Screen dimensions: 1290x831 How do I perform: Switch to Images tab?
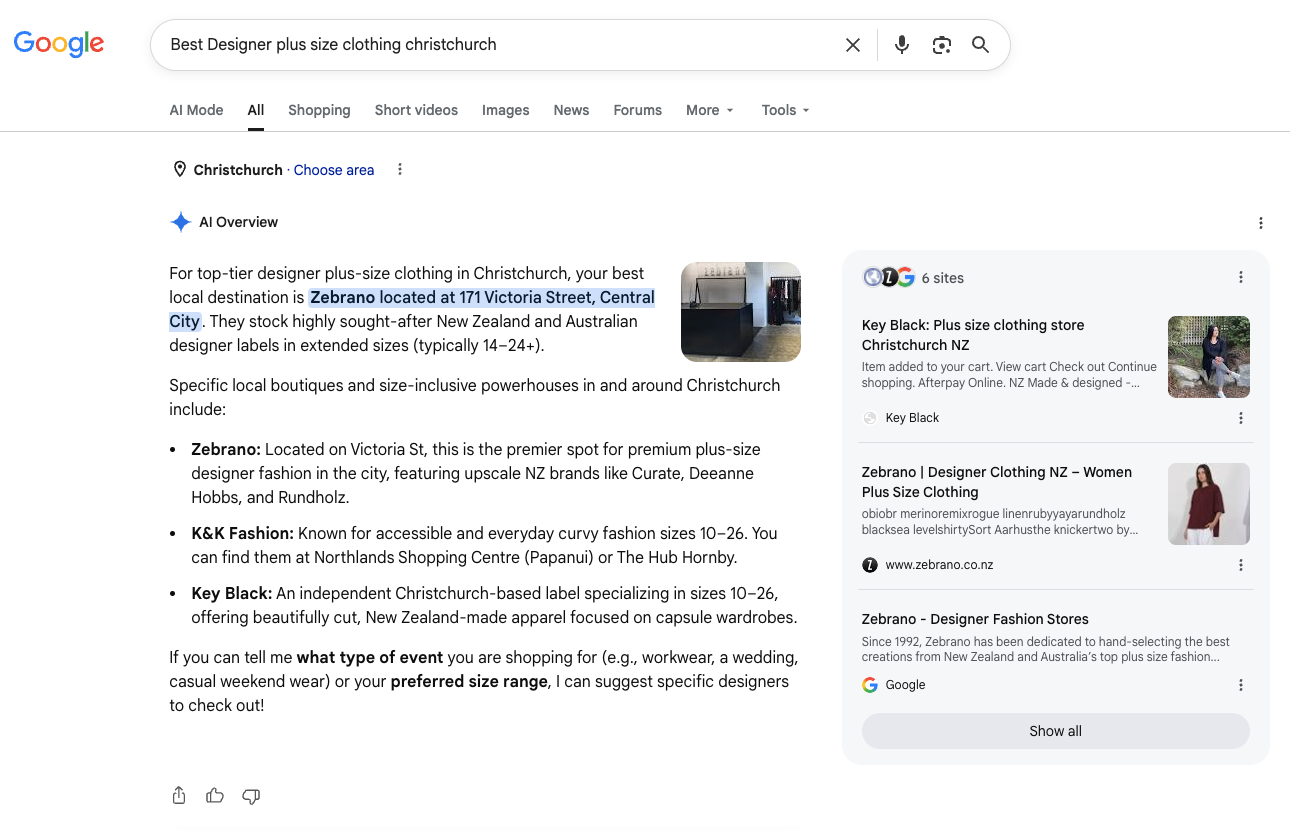click(506, 110)
